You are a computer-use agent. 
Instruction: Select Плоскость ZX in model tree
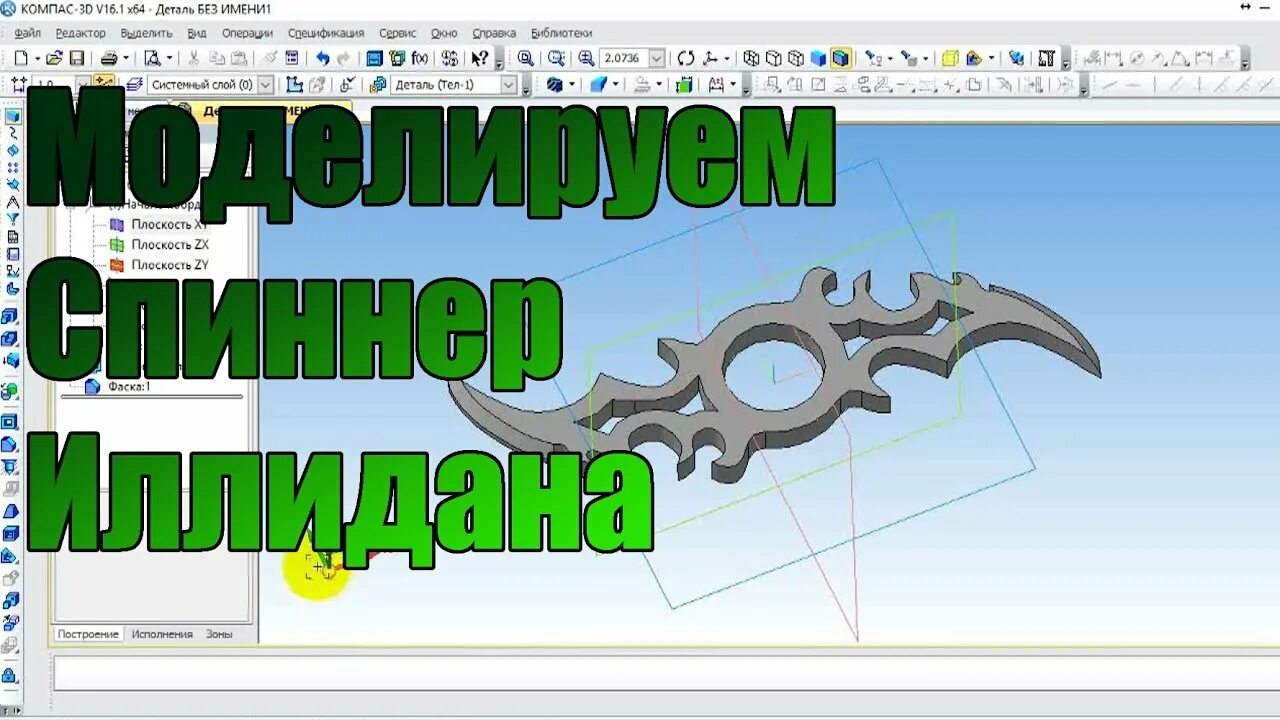(170, 245)
